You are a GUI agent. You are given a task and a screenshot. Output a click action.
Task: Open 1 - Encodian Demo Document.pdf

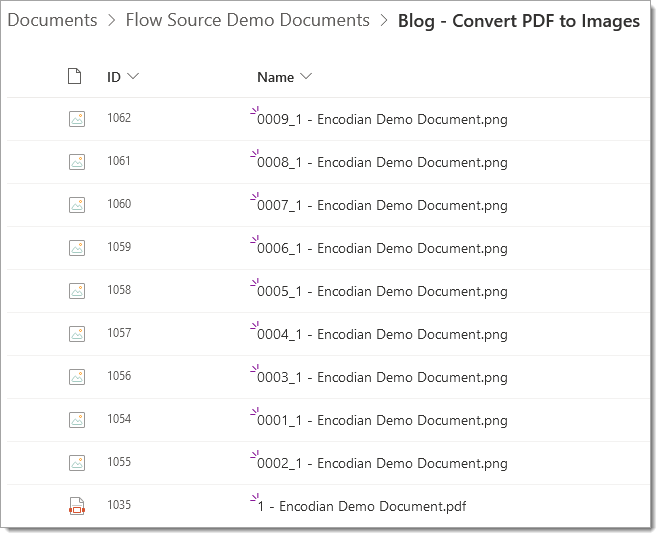362,506
